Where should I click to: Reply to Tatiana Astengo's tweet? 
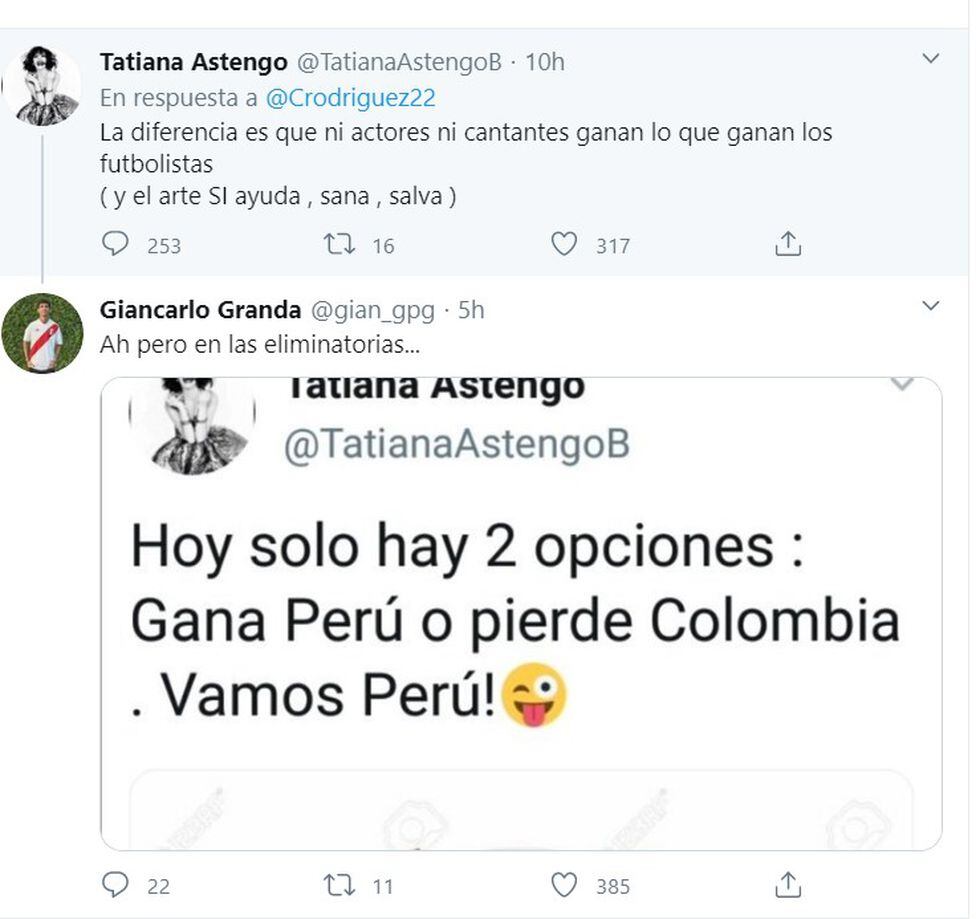tap(116, 244)
